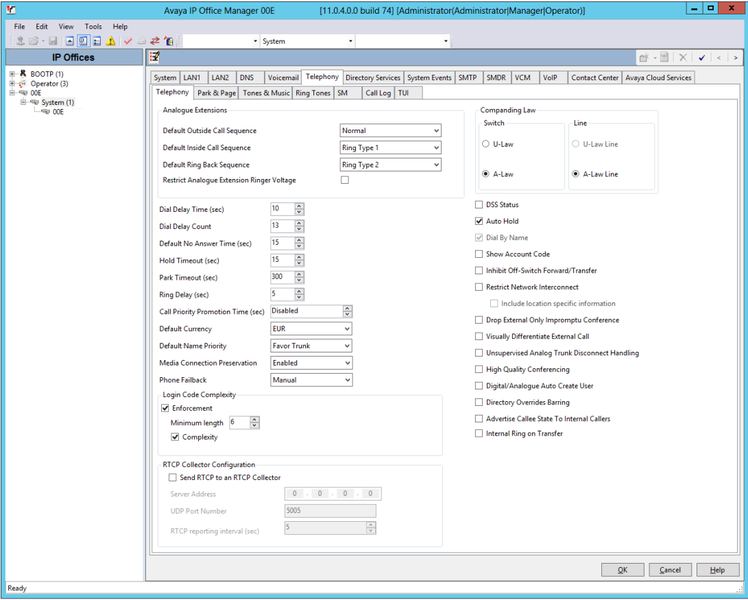Click the Park Timeout spinner
This screenshot has height=600, width=748.
point(299,277)
